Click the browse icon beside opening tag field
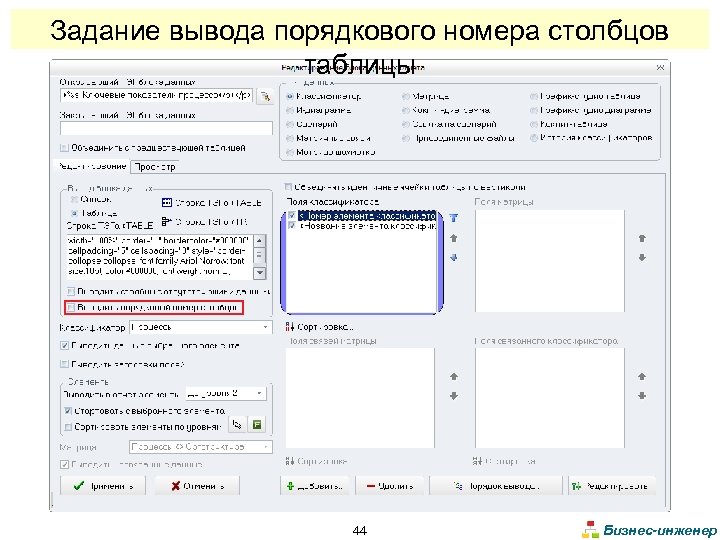 point(265,96)
